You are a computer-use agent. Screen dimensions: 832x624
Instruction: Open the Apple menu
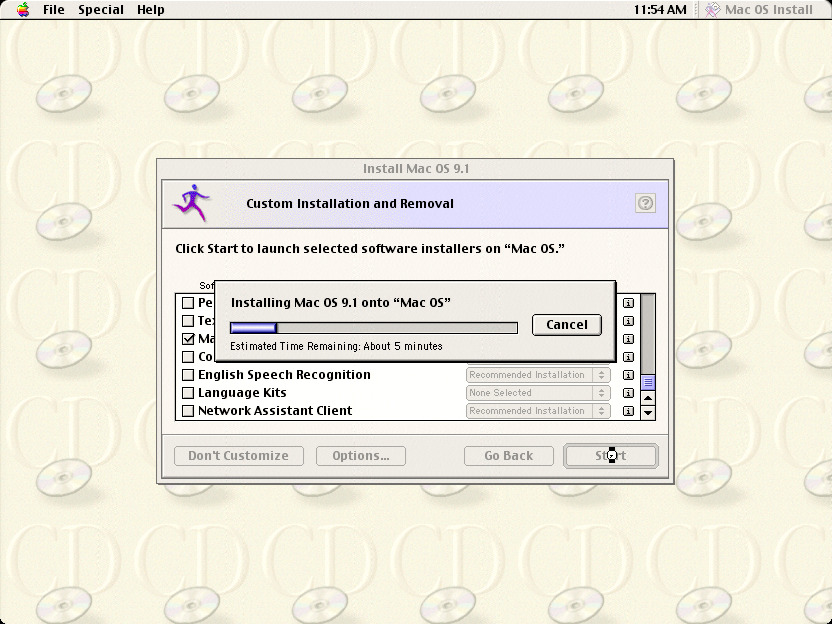(x=23, y=10)
